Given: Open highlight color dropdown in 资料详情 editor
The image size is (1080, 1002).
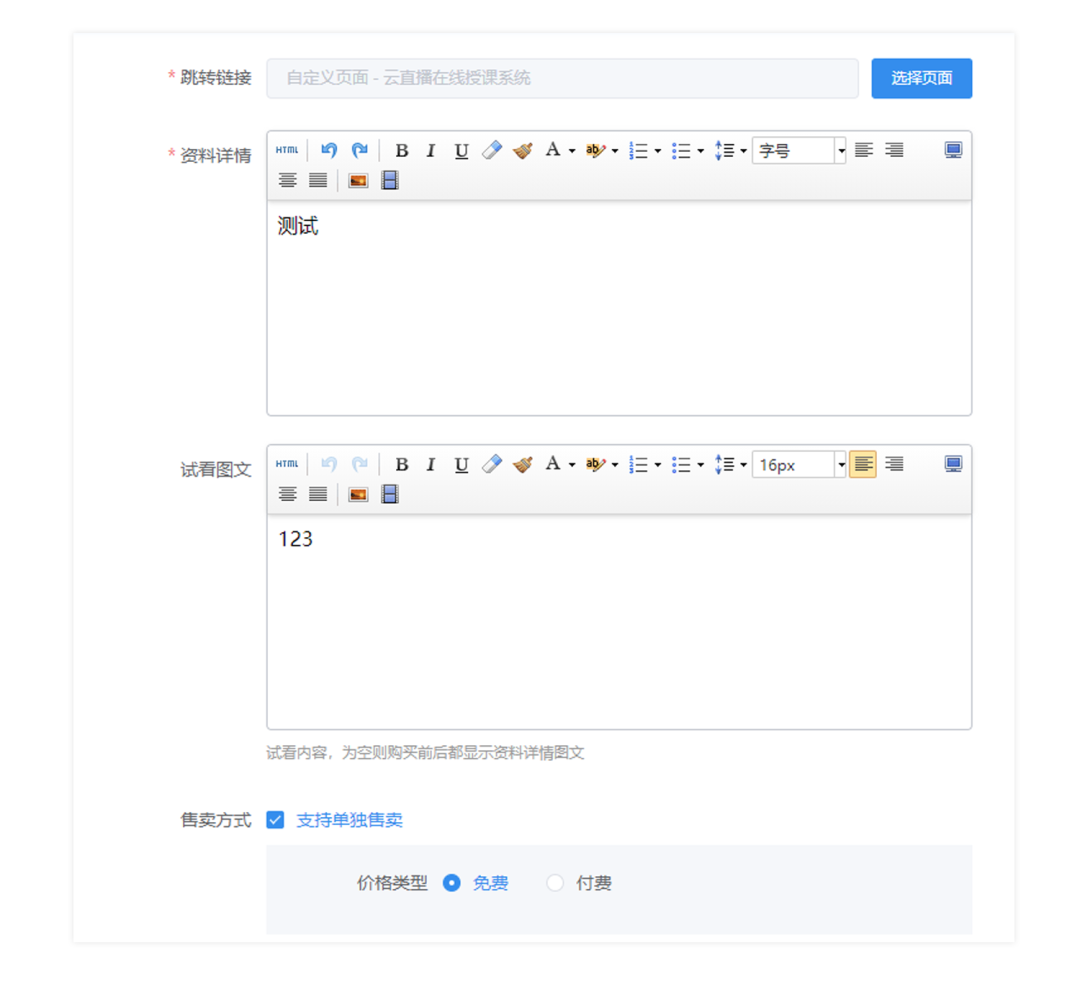Looking at the screenshot, I should [615, 151].
